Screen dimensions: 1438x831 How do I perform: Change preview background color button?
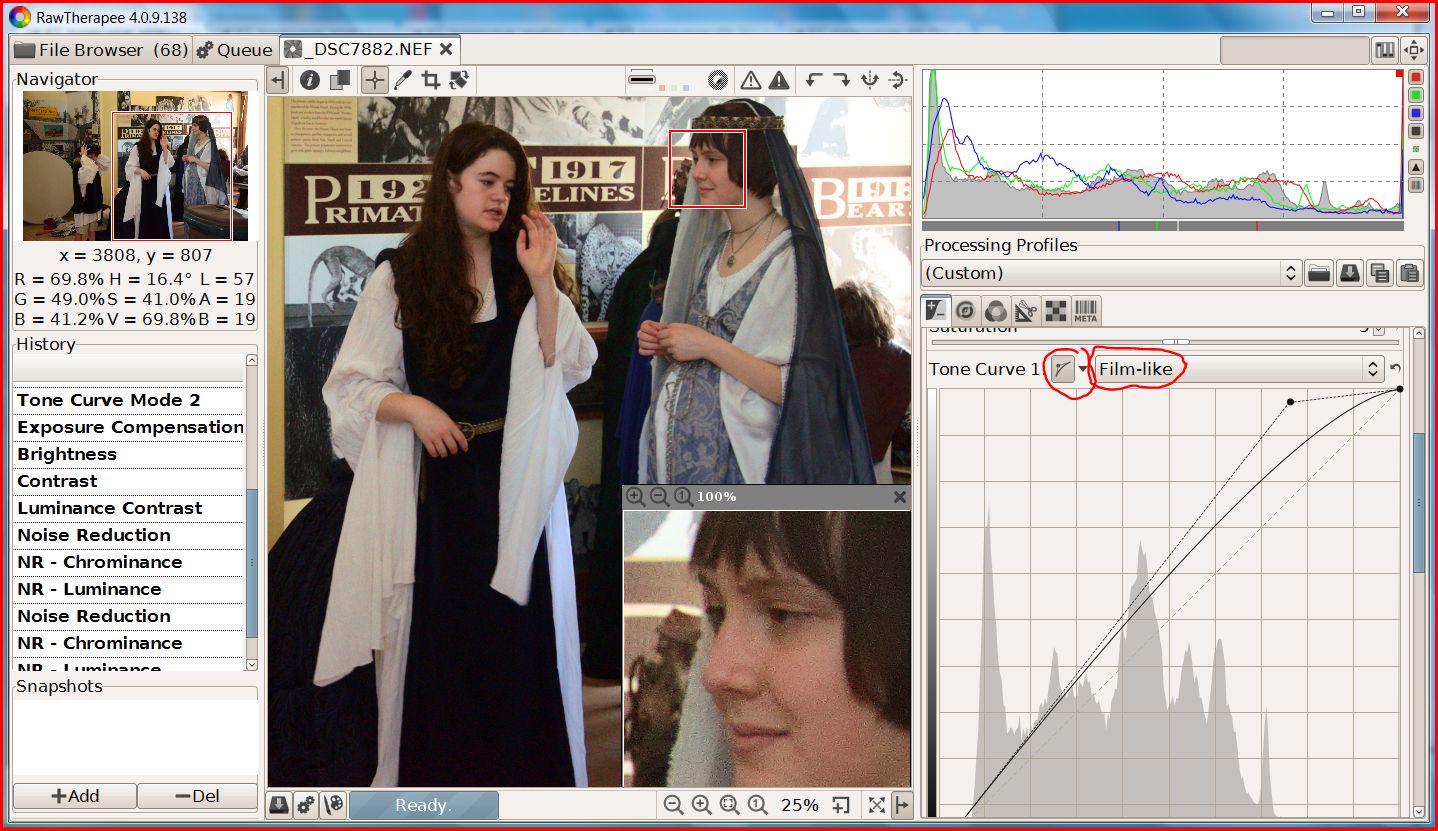point(642,80)
